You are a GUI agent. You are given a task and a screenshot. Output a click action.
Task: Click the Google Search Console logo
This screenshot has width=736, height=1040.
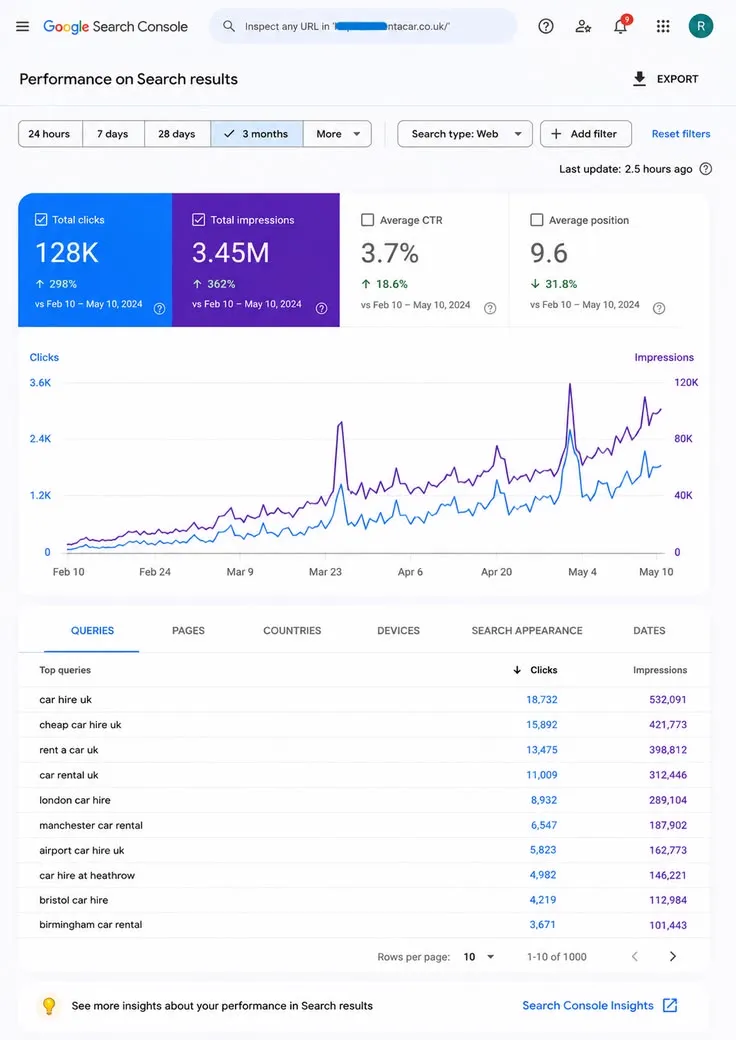pos(115,27)
